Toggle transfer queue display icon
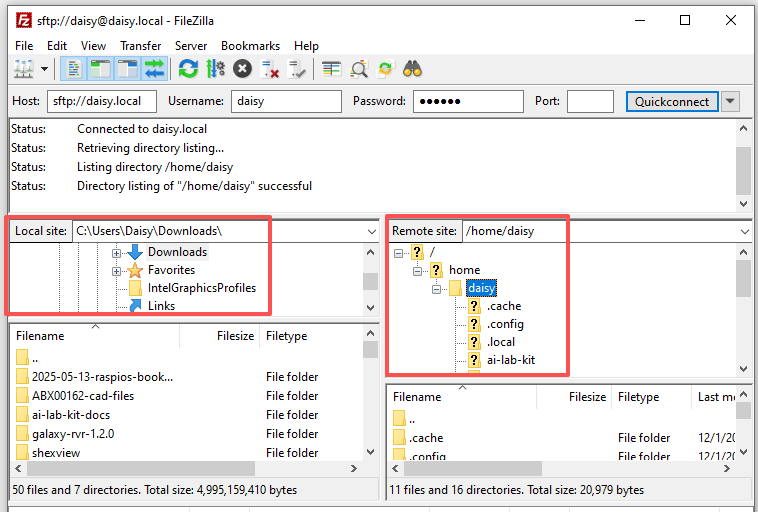 (155, 69)
